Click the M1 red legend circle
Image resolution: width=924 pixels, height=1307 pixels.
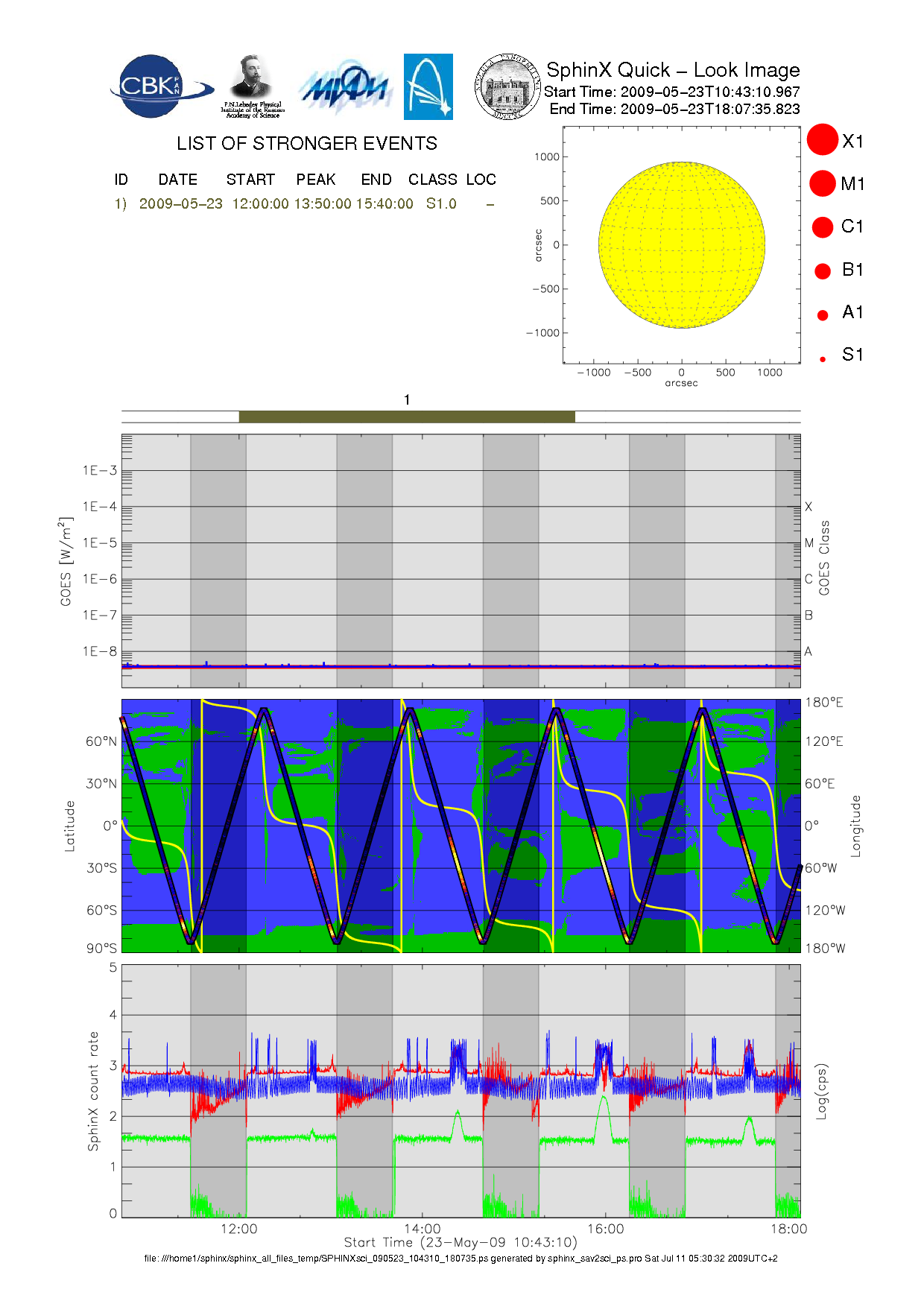pos(823,183)
